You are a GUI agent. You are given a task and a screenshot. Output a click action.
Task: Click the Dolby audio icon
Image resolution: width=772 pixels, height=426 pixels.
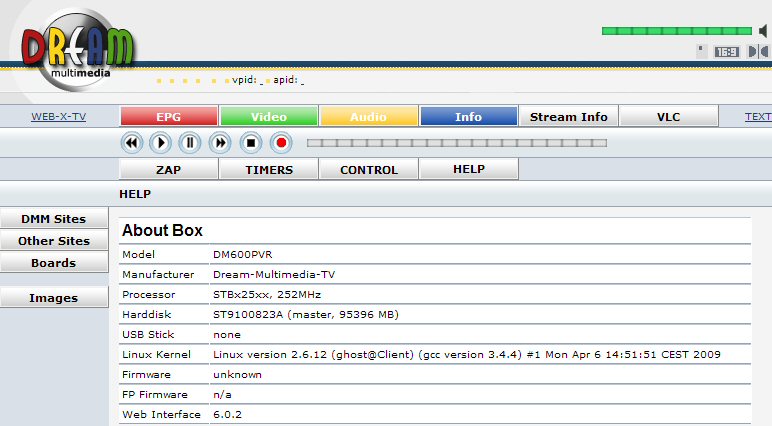(x=758, y=52)
